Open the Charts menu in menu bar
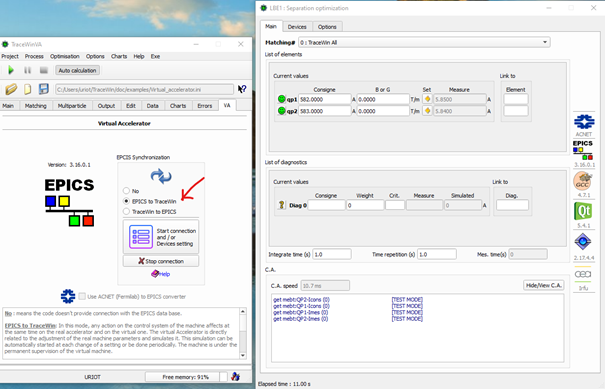Viewport: 605px width, 389px height. pos(119,56)
